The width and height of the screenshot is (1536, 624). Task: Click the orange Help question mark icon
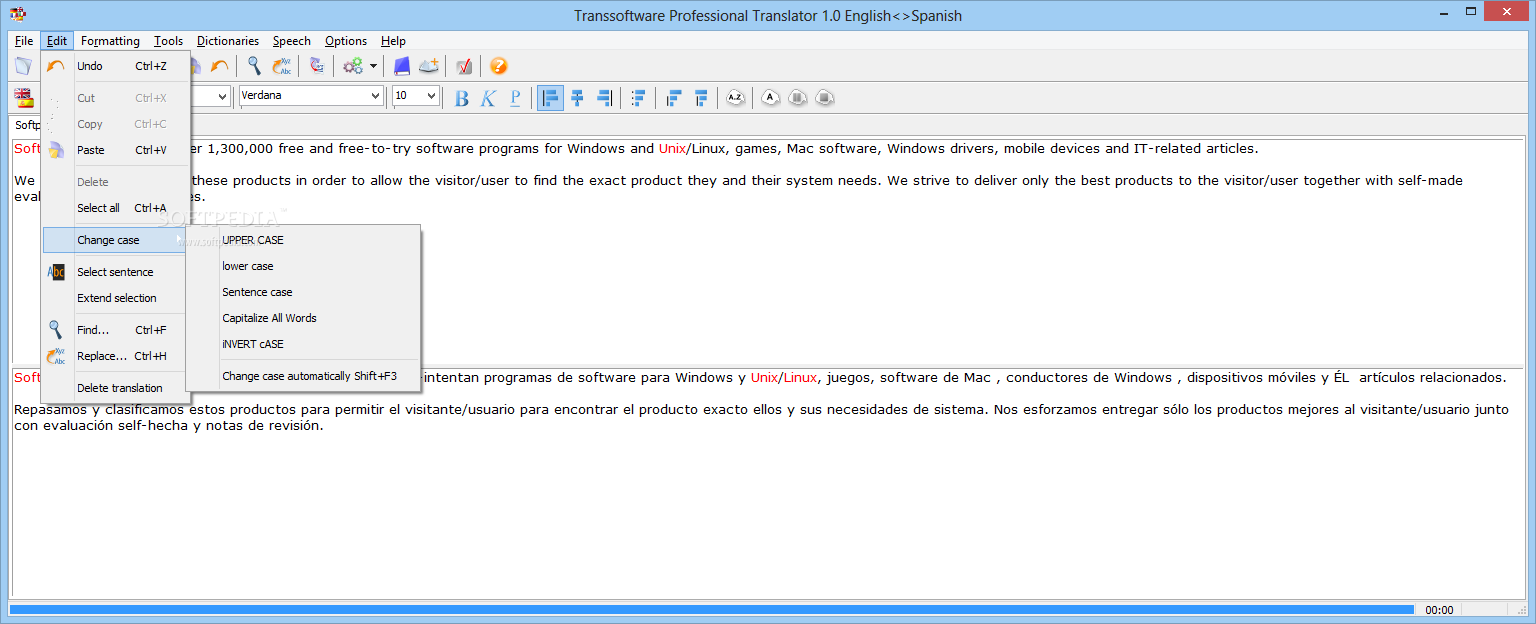[499, 66]
